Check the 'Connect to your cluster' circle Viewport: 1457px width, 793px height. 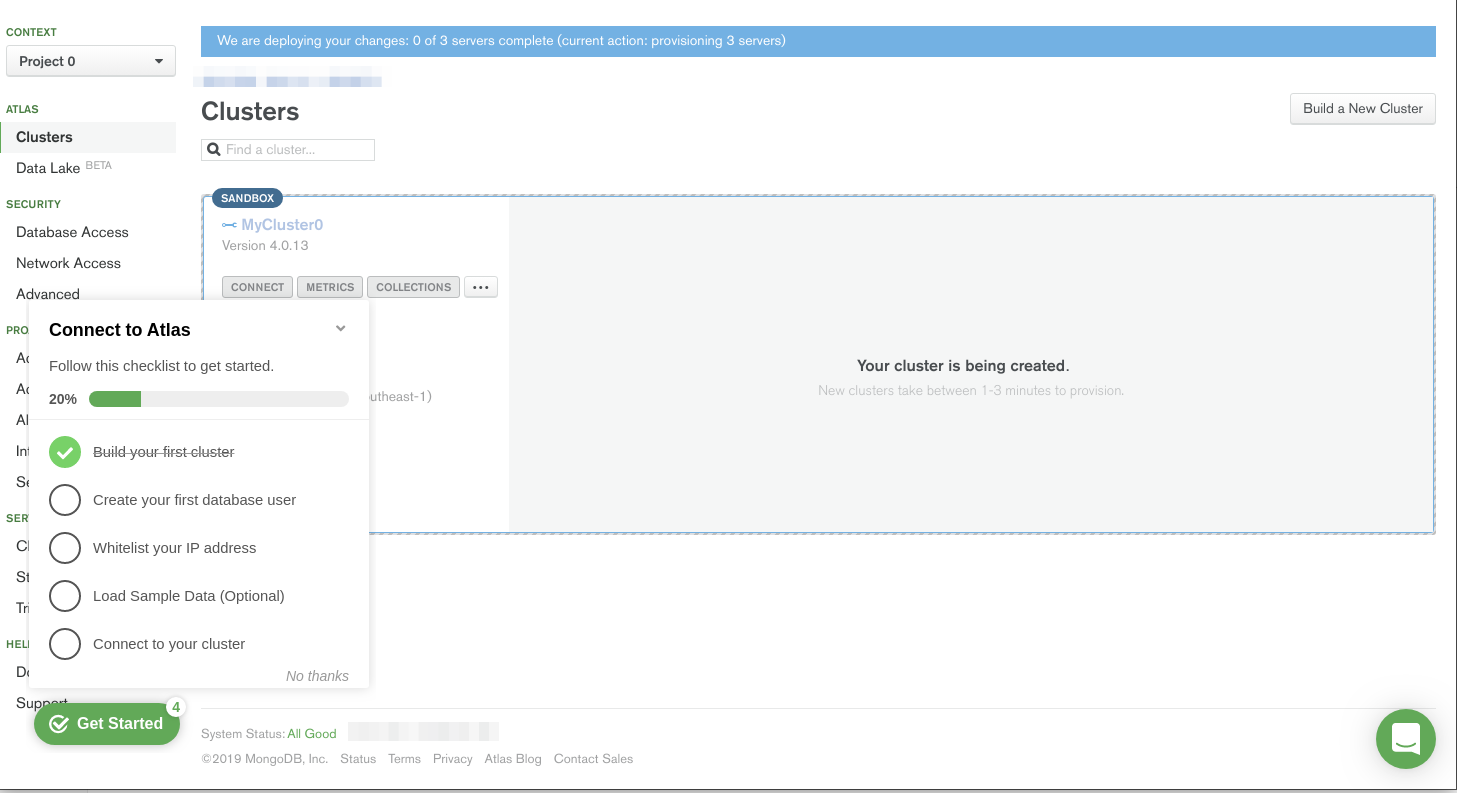(x=65, y=644)
